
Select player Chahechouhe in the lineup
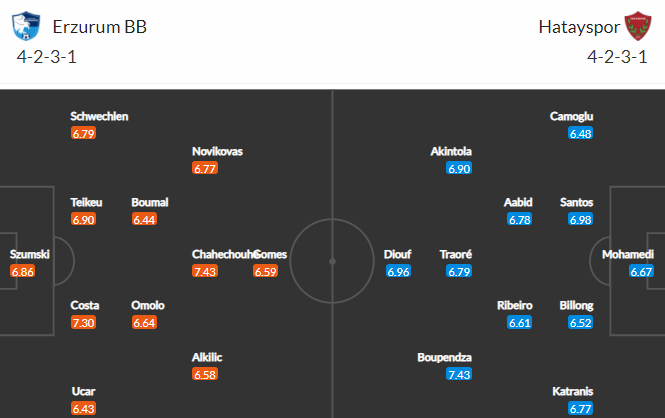point(223,255)
